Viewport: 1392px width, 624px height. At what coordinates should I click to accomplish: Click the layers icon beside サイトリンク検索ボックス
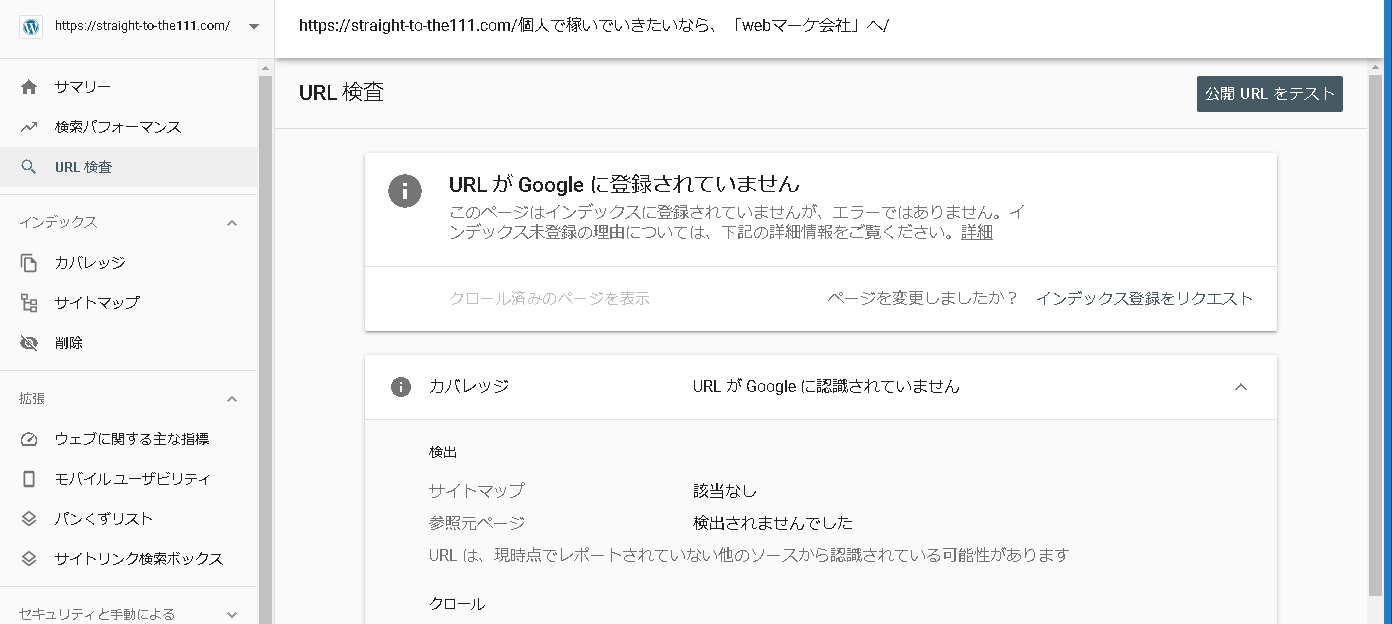point(29,559)
